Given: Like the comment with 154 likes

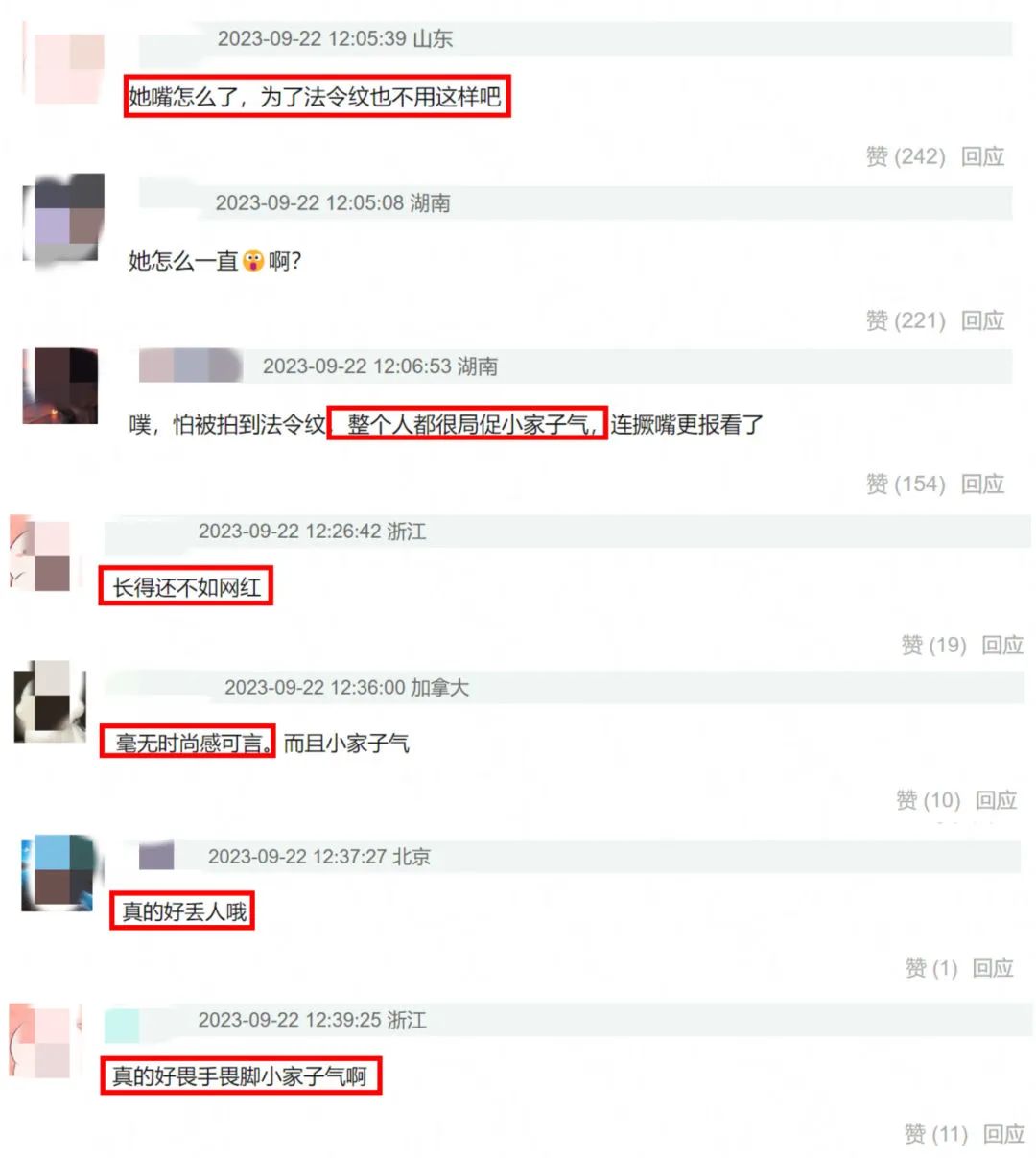Looking at the screenshot, I should point(906,484).
